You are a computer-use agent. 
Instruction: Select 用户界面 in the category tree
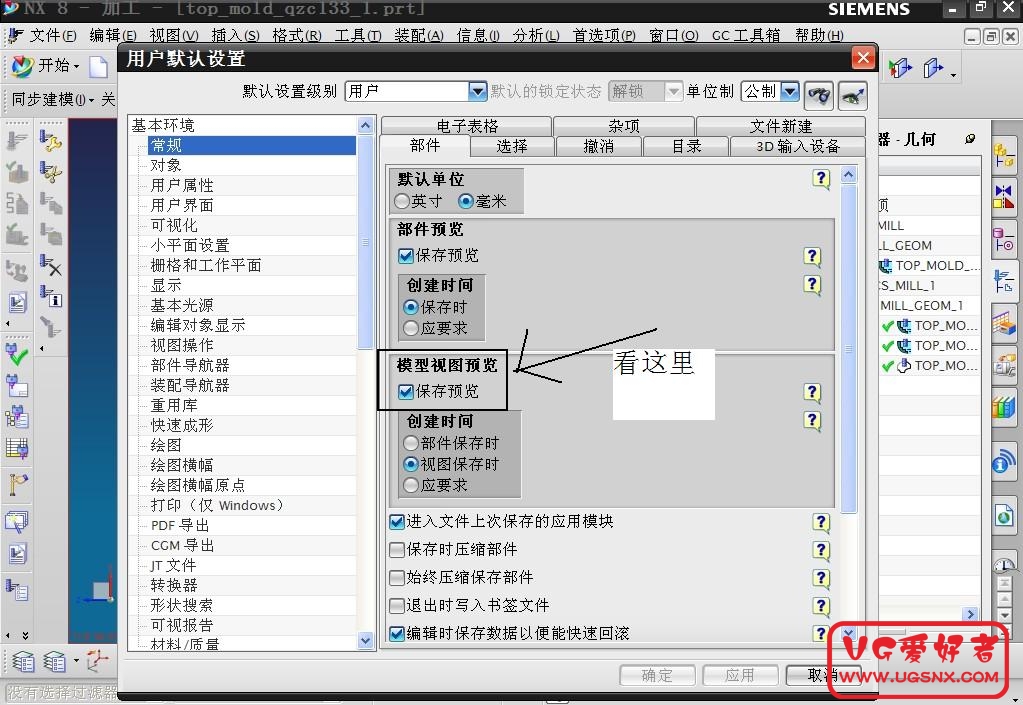tap(182, 205)
